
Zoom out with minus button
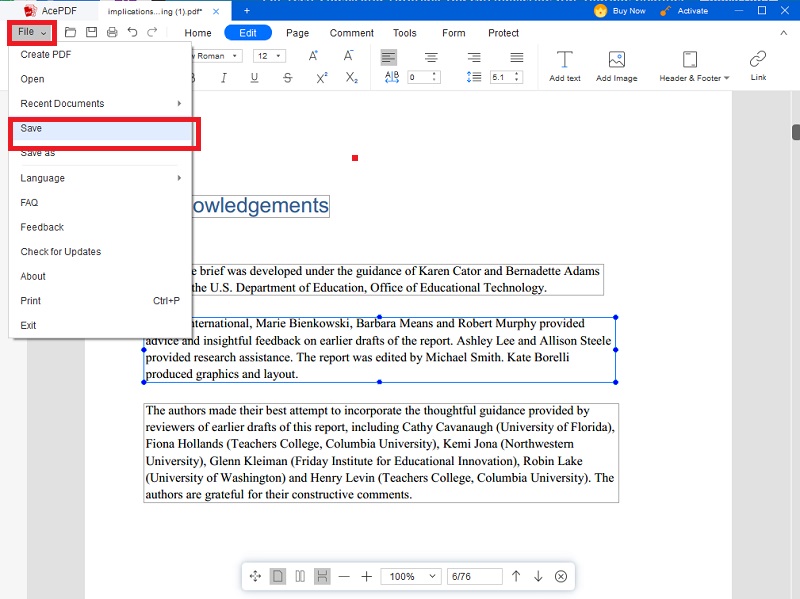click(344, 577)
